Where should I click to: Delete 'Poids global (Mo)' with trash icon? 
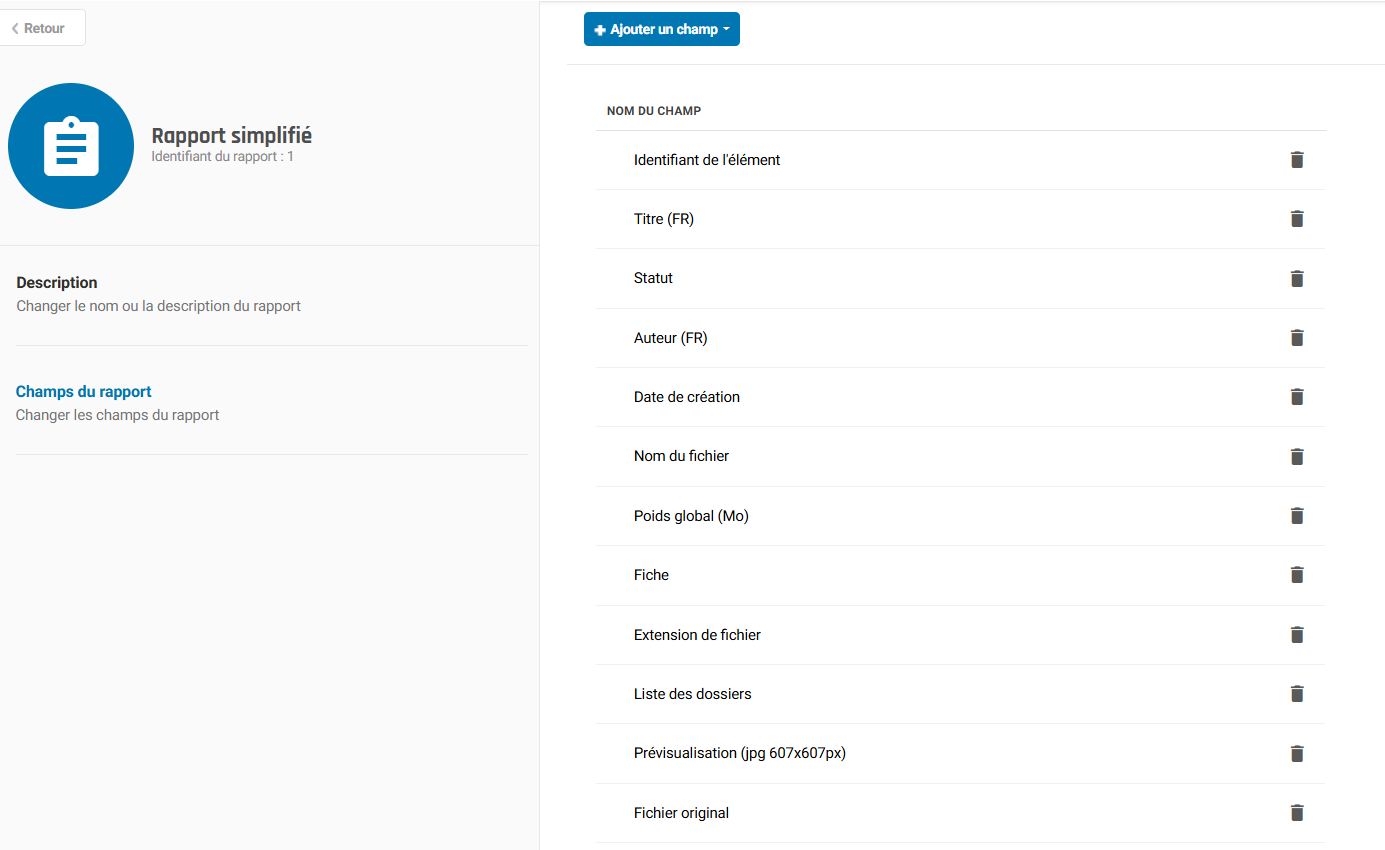point(1297,516)
